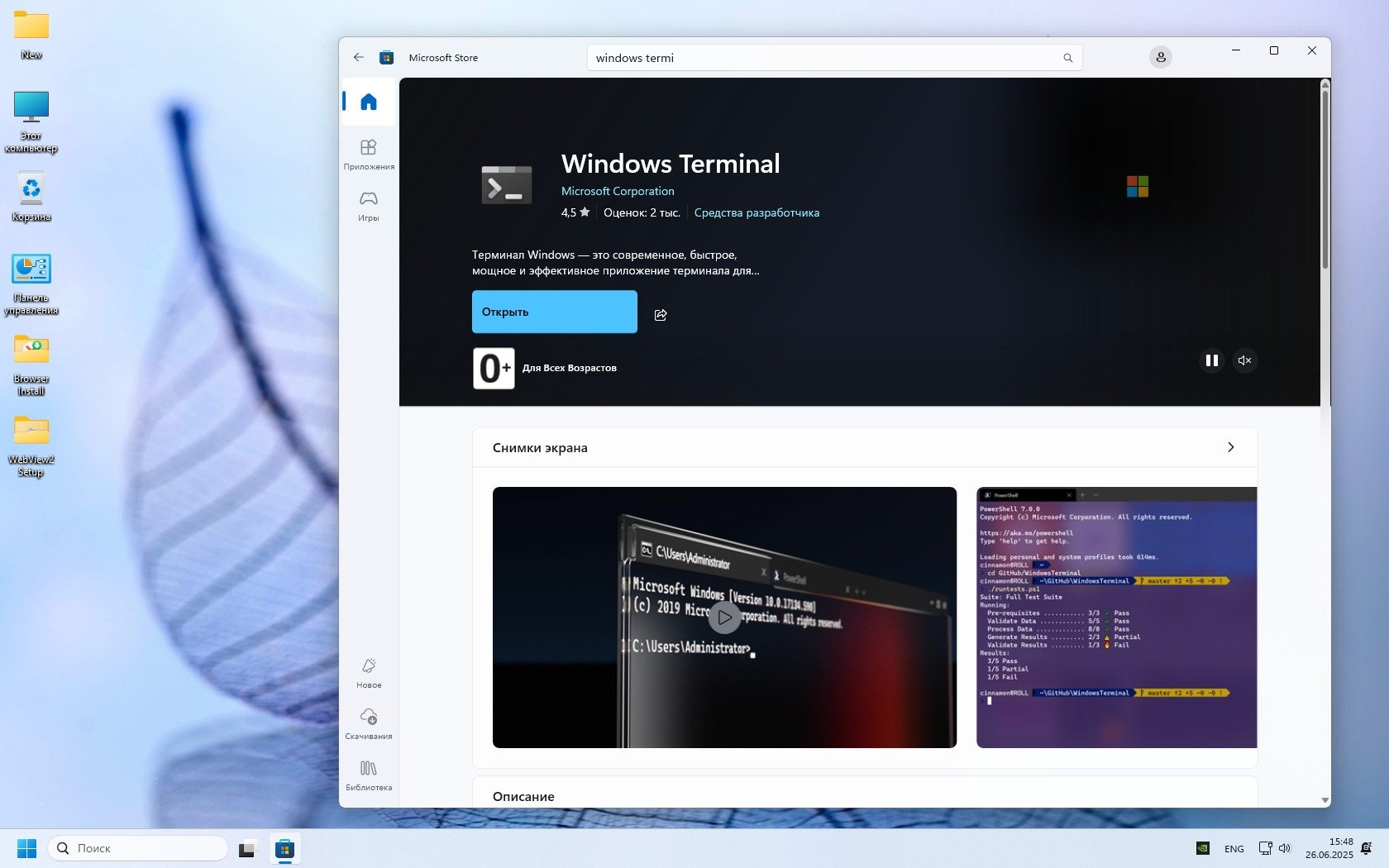
Task: Open the Библиотека section in the sidebar
Action: [x=369, y=775]
